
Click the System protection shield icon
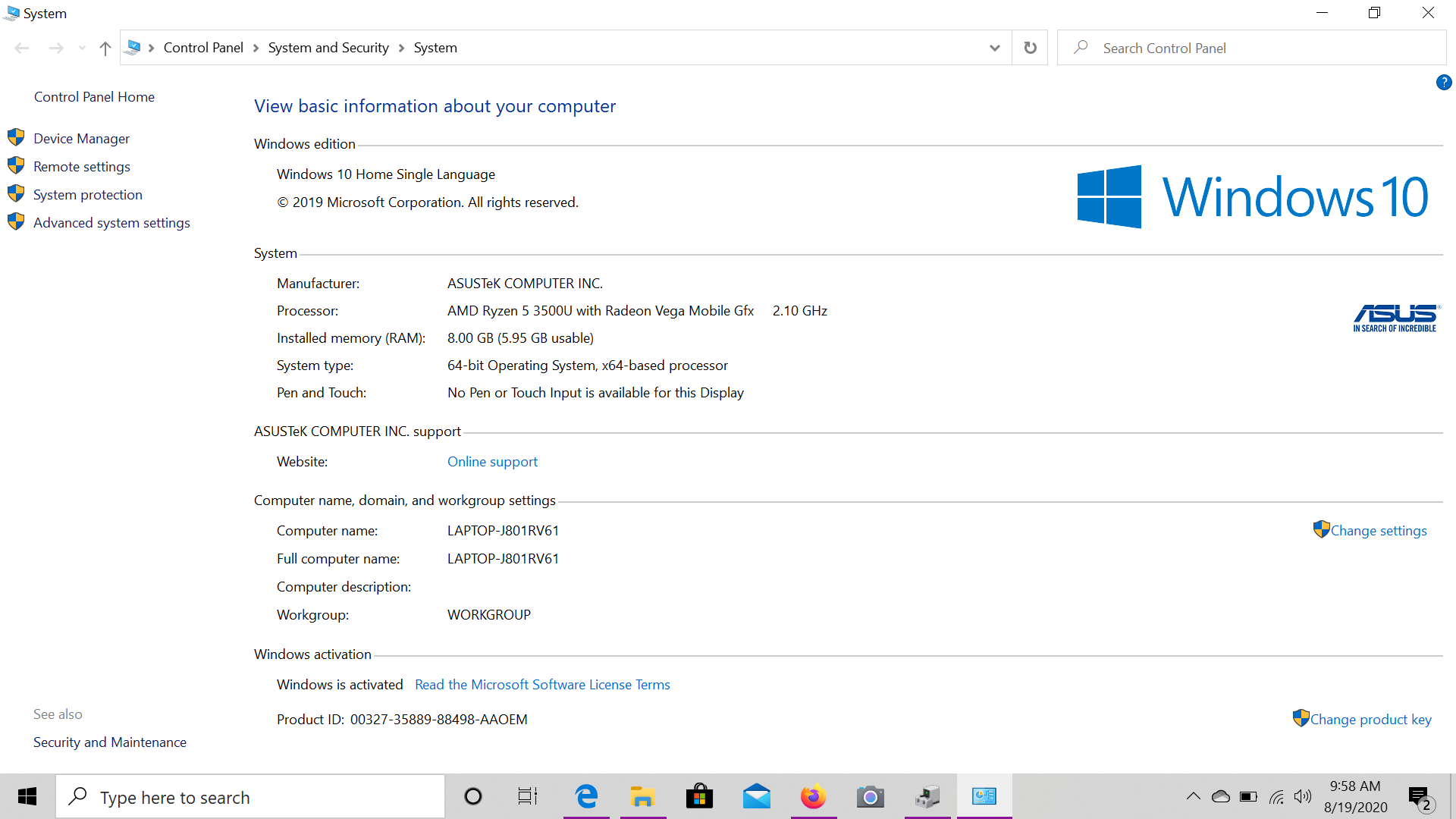pyautogui.click(x=16, y=193)
